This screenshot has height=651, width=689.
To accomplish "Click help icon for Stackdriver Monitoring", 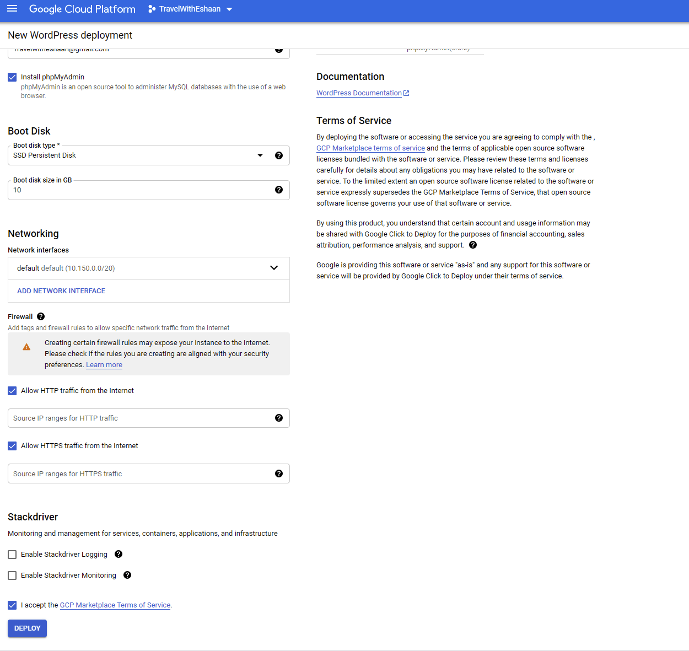I will [x=127, y=575].
